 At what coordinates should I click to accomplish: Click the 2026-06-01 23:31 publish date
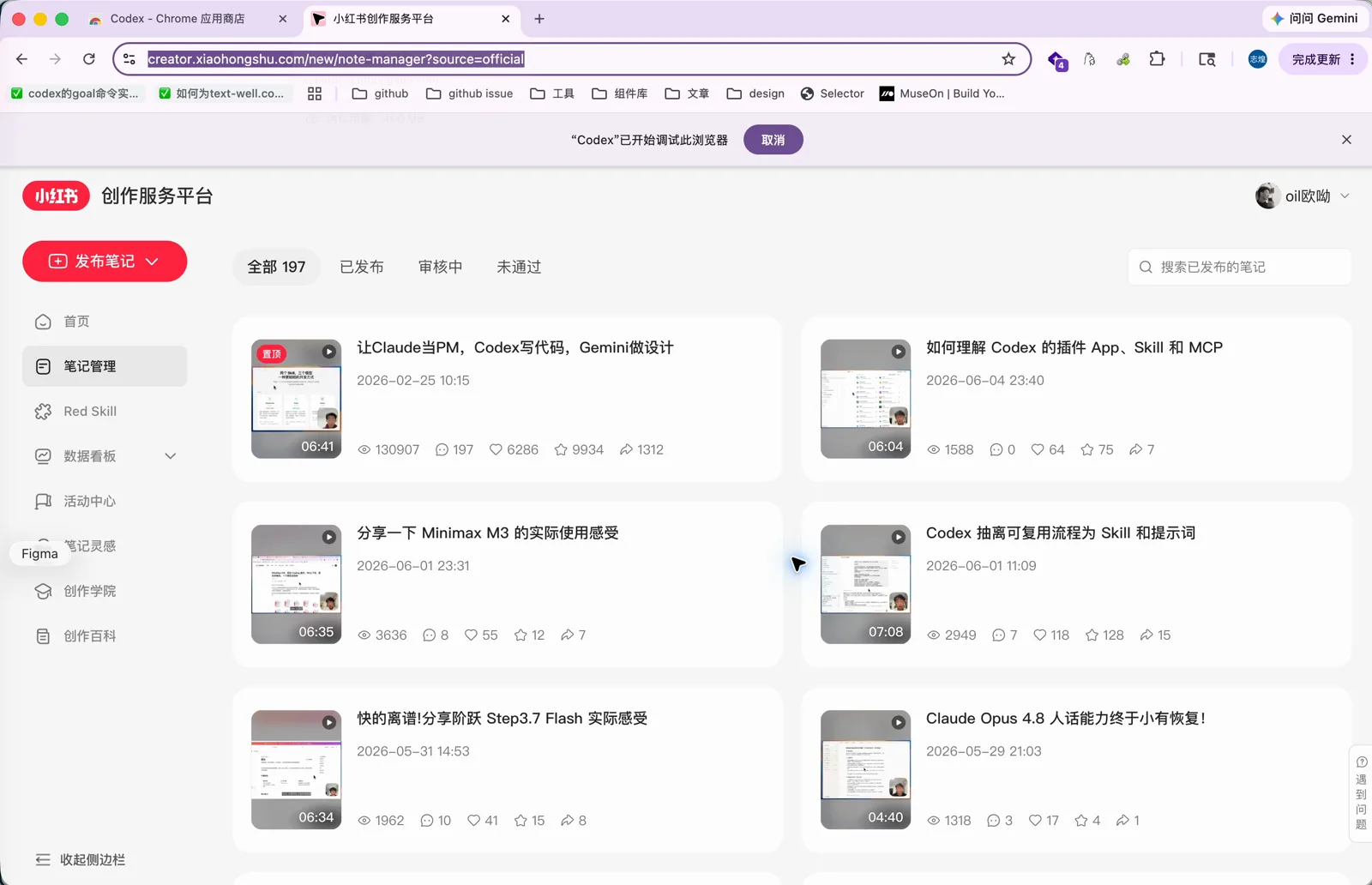[413, 566]
